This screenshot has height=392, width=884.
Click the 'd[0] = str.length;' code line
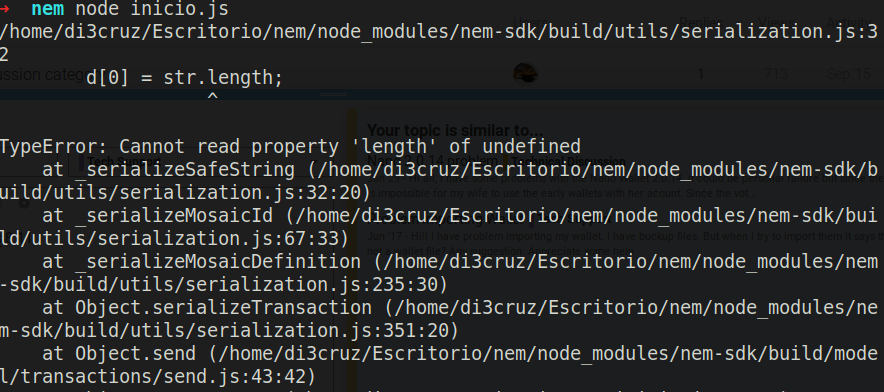[x=184, y=77]
